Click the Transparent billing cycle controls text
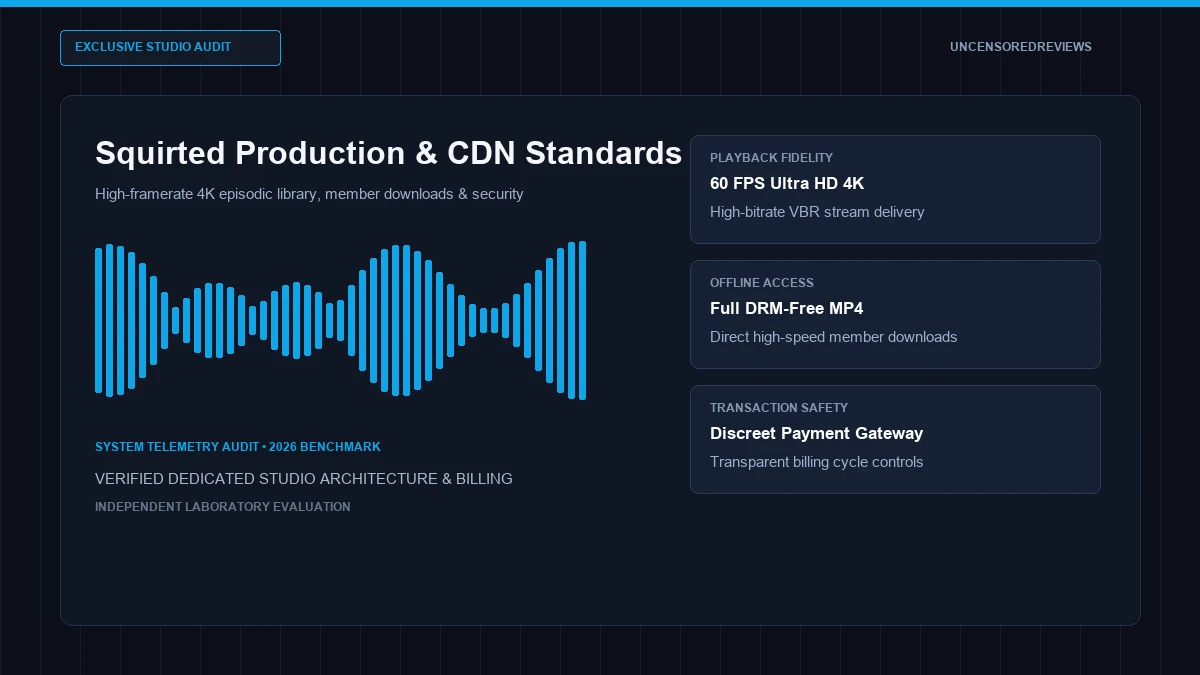The image size is (1200, 675). pos(816,462)
